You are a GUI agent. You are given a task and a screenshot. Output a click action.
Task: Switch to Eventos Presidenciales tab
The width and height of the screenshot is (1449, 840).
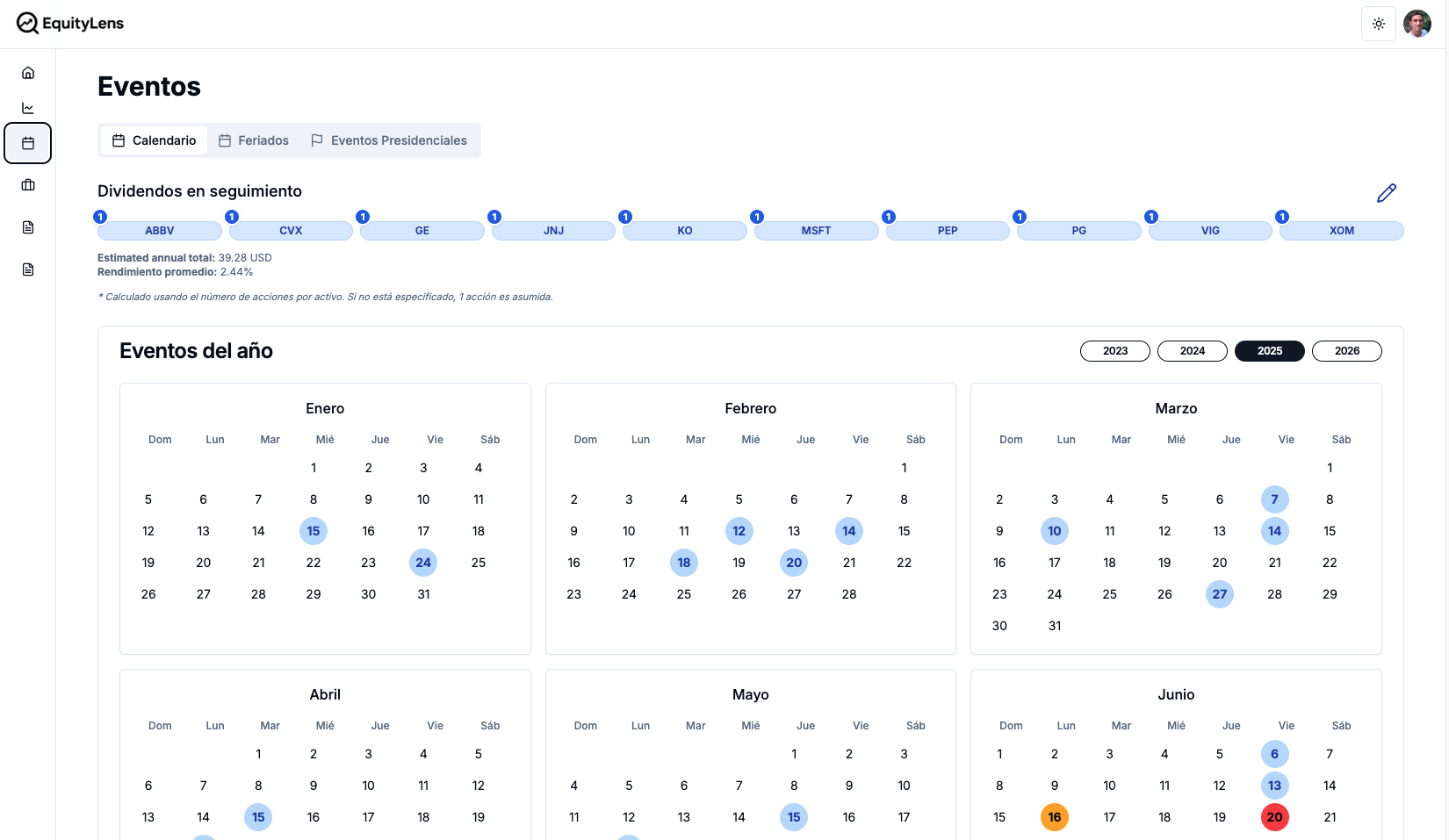pyautogui.click(x=389, y=140)
